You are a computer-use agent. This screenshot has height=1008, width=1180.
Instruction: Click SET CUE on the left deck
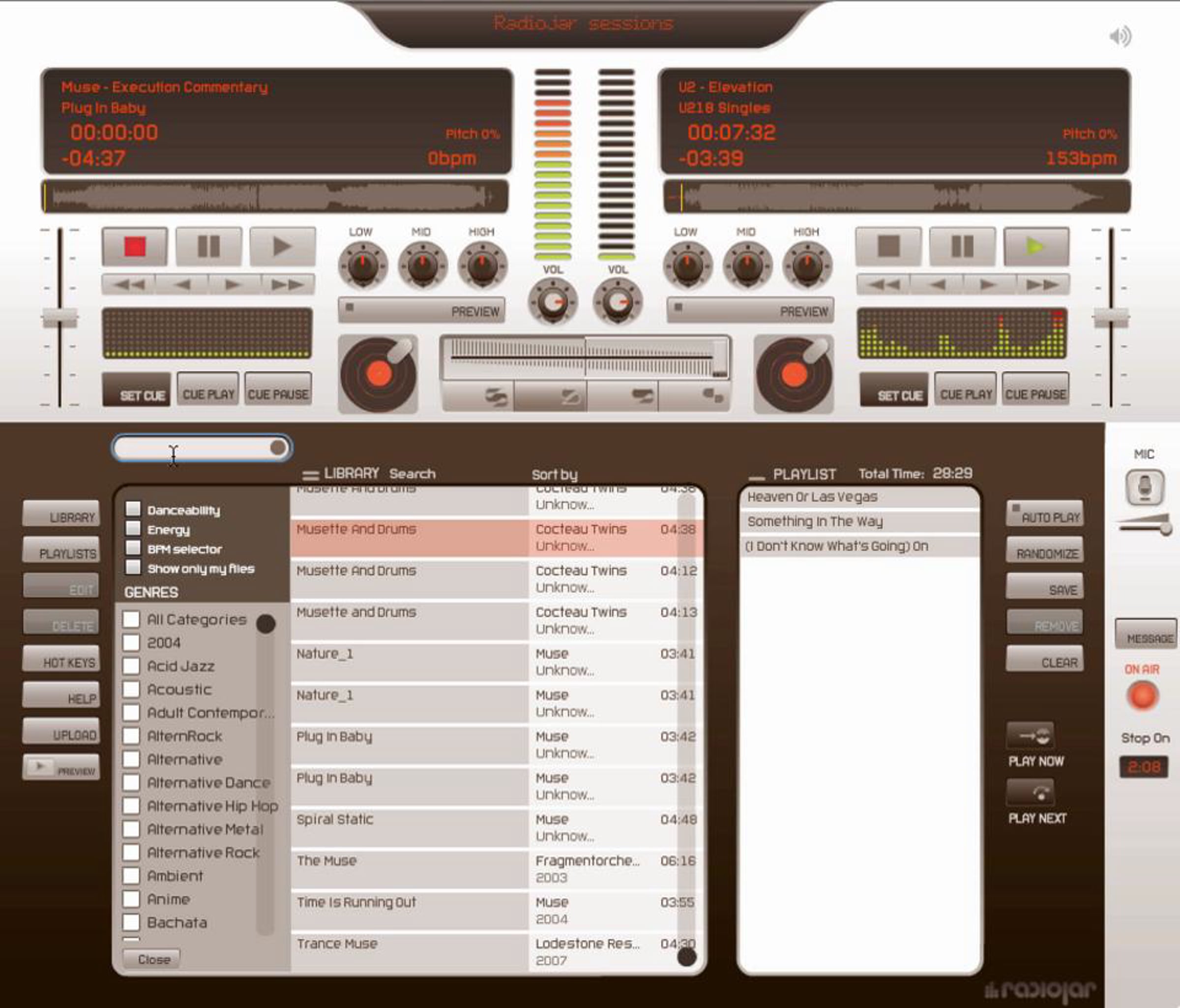pos(137,390)
